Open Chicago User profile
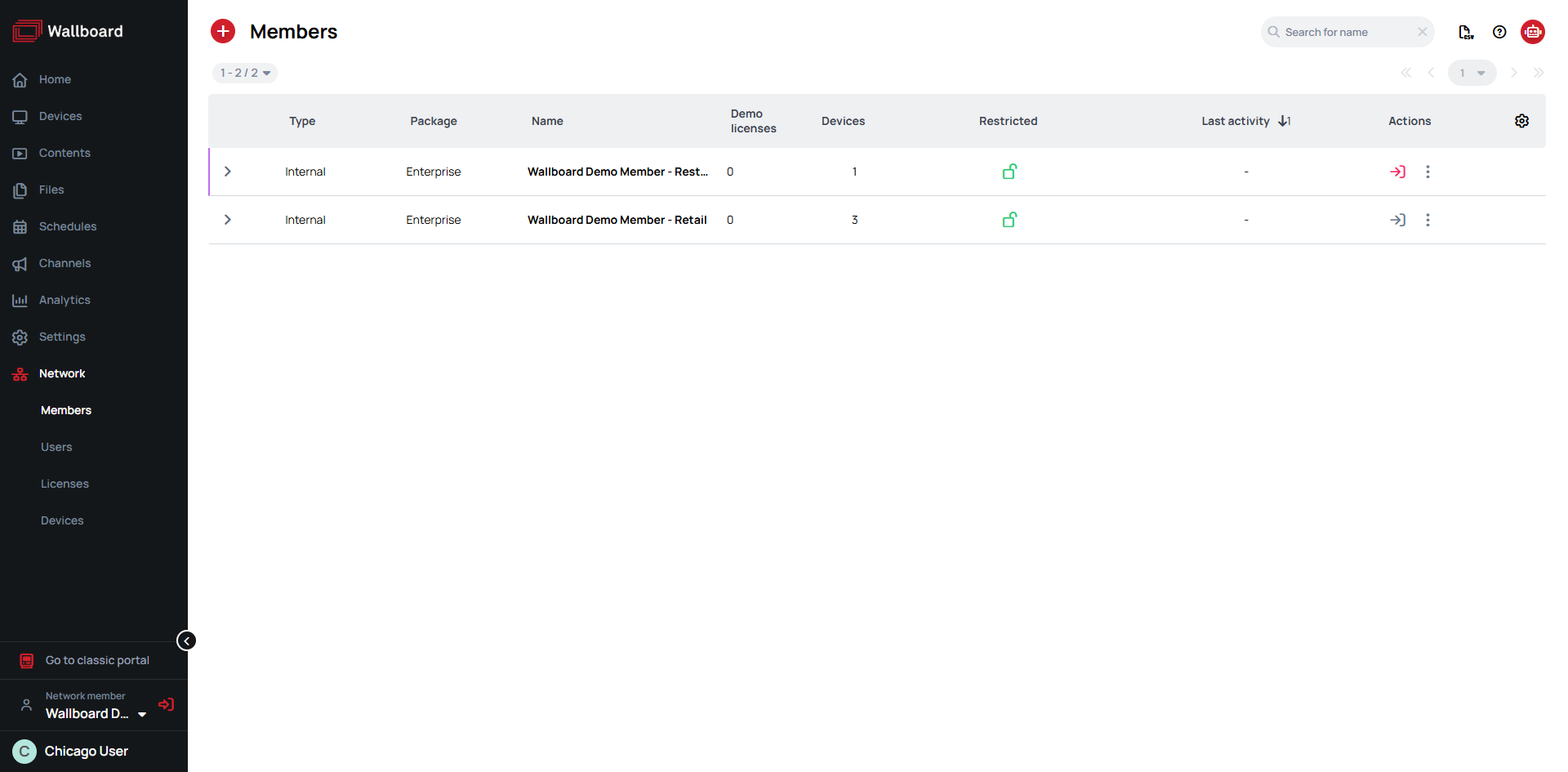This screenshot has width=1568, height=772. 86,751
